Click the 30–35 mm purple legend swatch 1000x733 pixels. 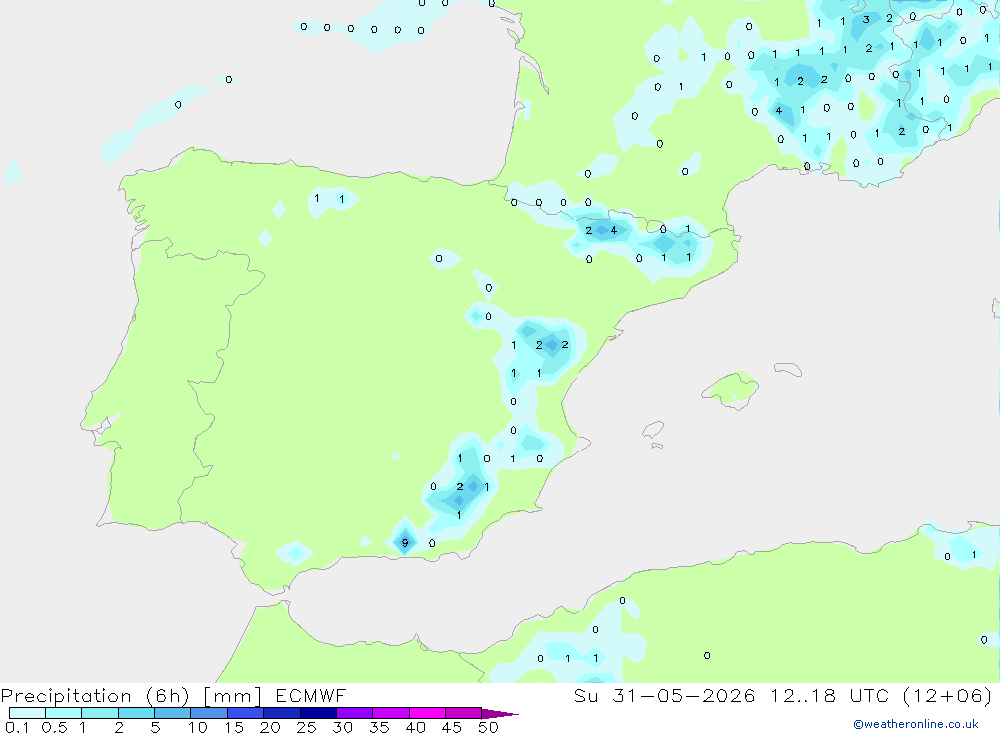point(355,713)
